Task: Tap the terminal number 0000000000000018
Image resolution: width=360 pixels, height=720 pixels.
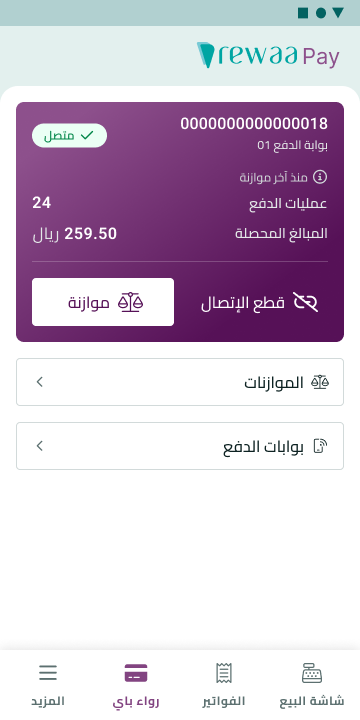Action: (x=254, y=124)
